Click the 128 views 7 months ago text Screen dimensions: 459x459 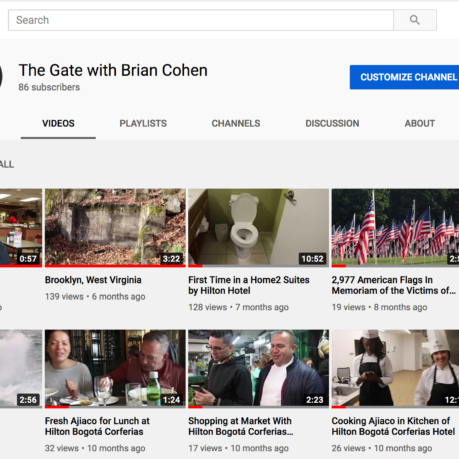click(x=238, y=307)
